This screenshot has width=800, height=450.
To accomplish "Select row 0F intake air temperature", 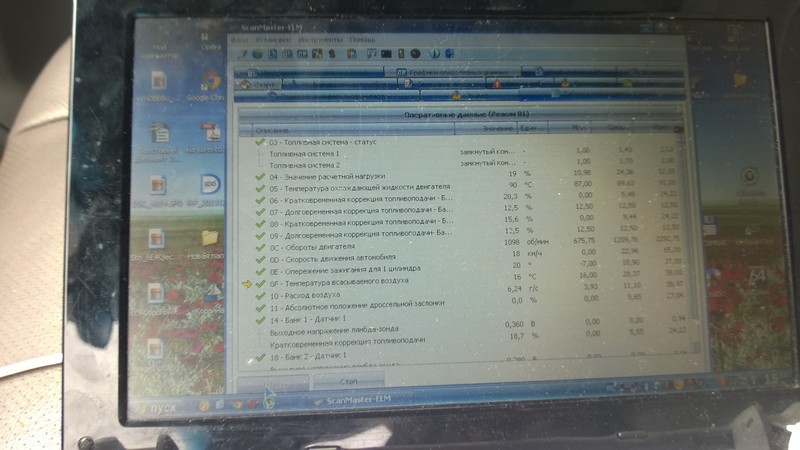I will pos(340,284).
